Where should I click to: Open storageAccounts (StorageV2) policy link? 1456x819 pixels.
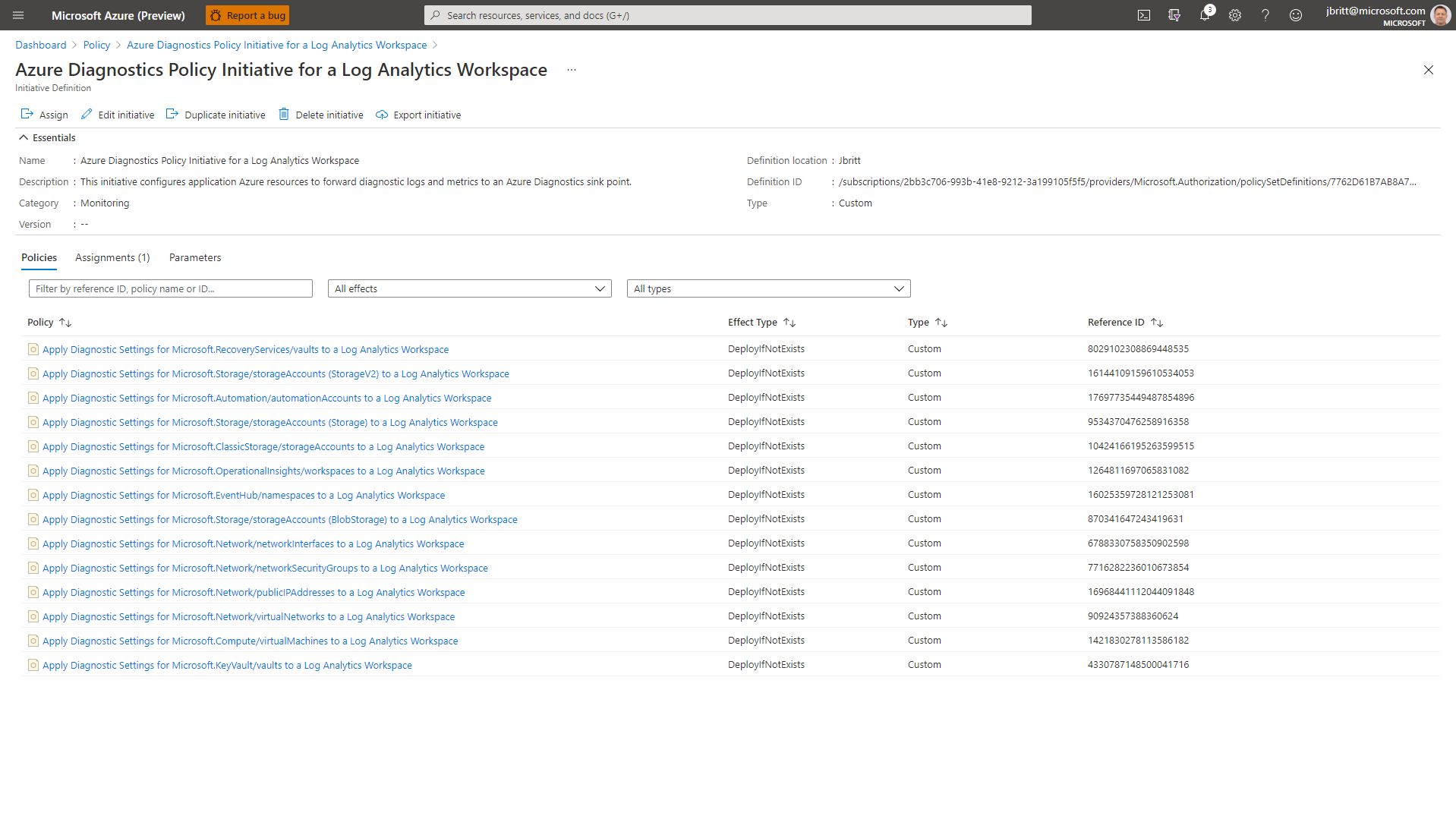(276, 373)
